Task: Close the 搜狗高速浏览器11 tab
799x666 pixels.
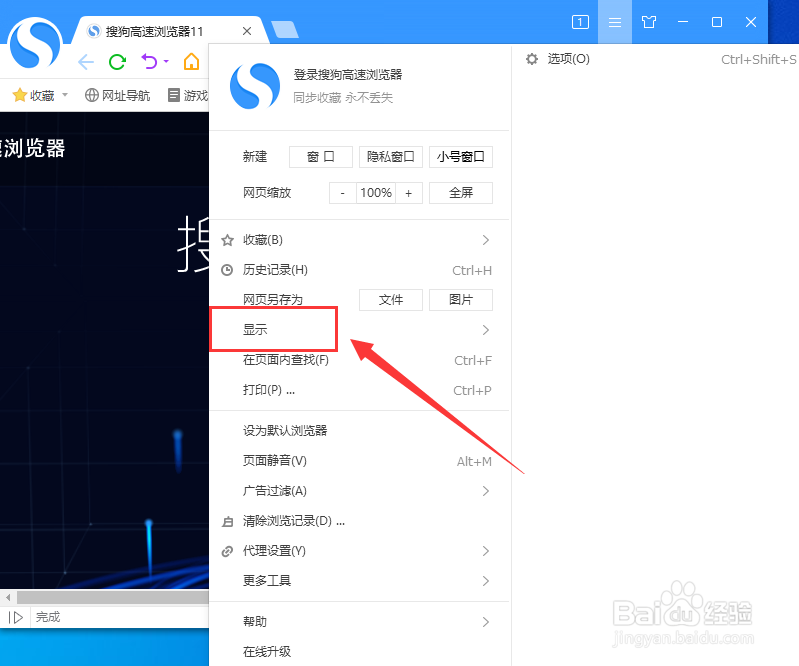Action: pos(247,31)
